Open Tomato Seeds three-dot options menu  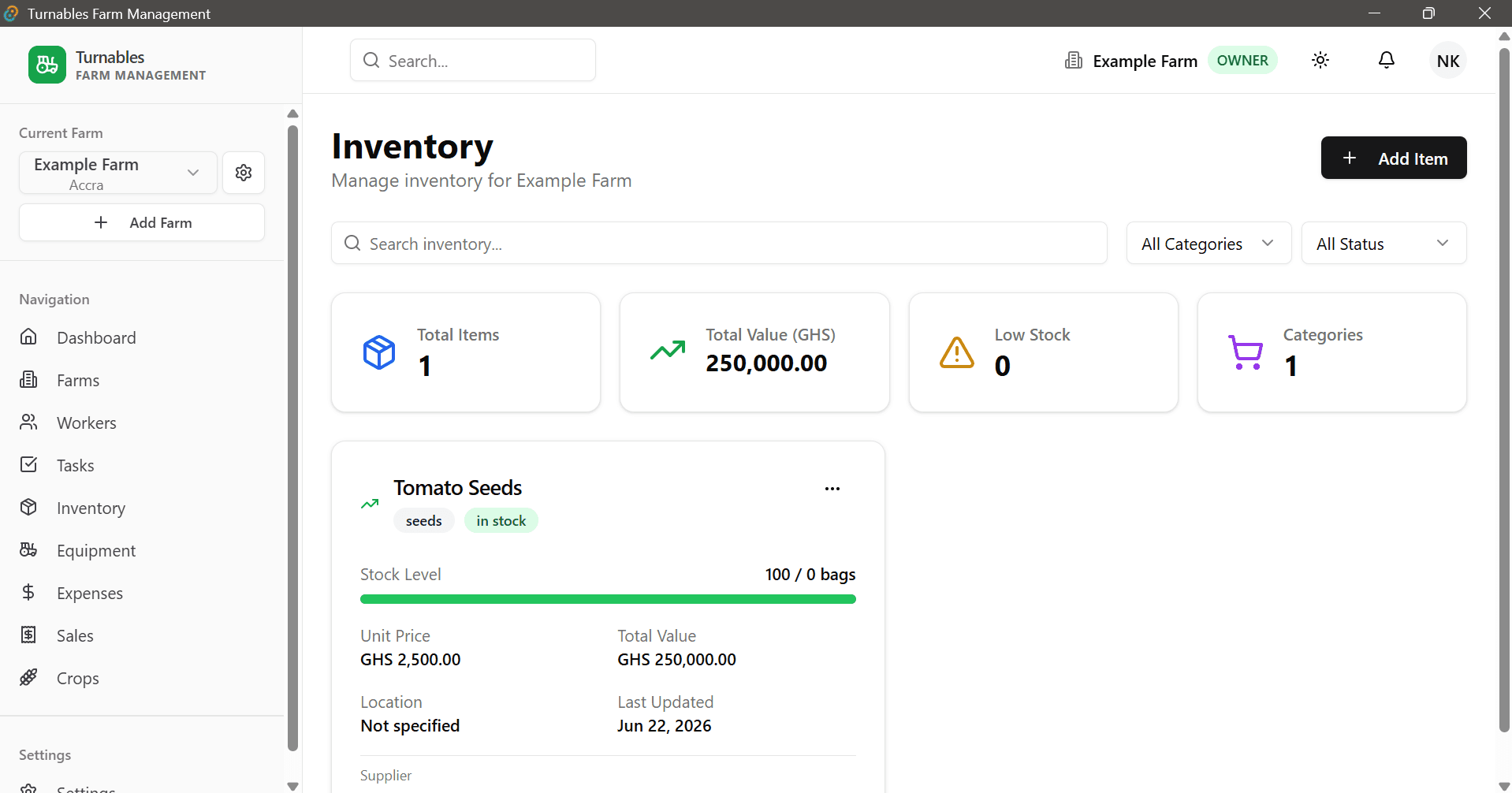832,489
